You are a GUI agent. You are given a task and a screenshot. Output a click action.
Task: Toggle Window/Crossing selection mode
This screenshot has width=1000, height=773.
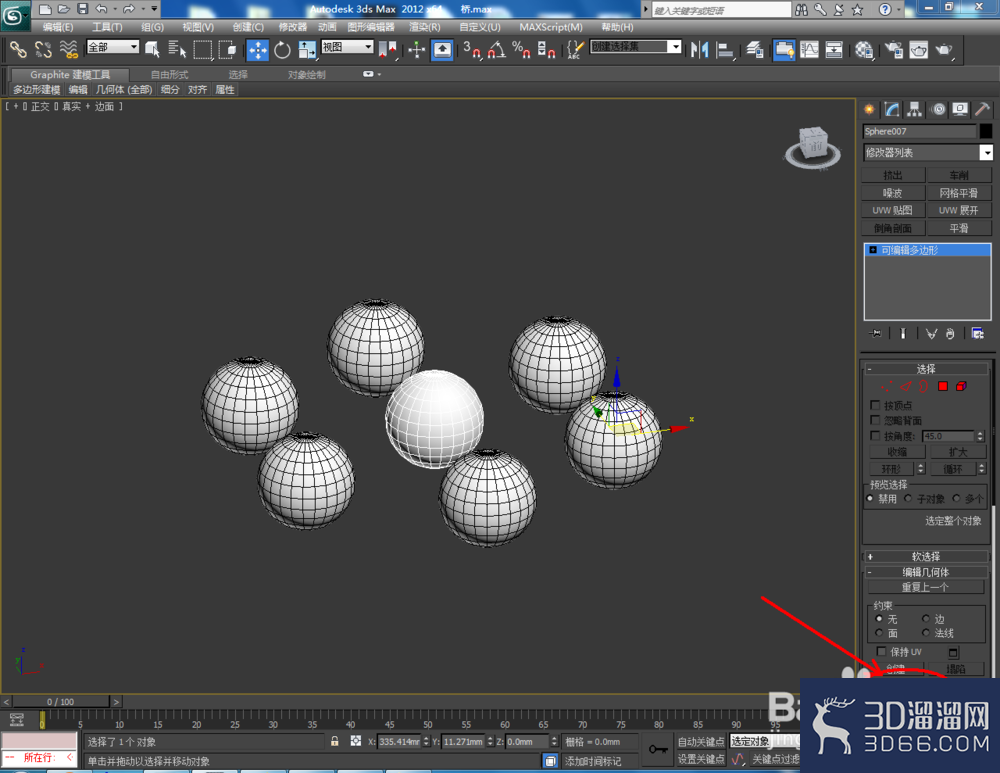[x=227, y=50]
